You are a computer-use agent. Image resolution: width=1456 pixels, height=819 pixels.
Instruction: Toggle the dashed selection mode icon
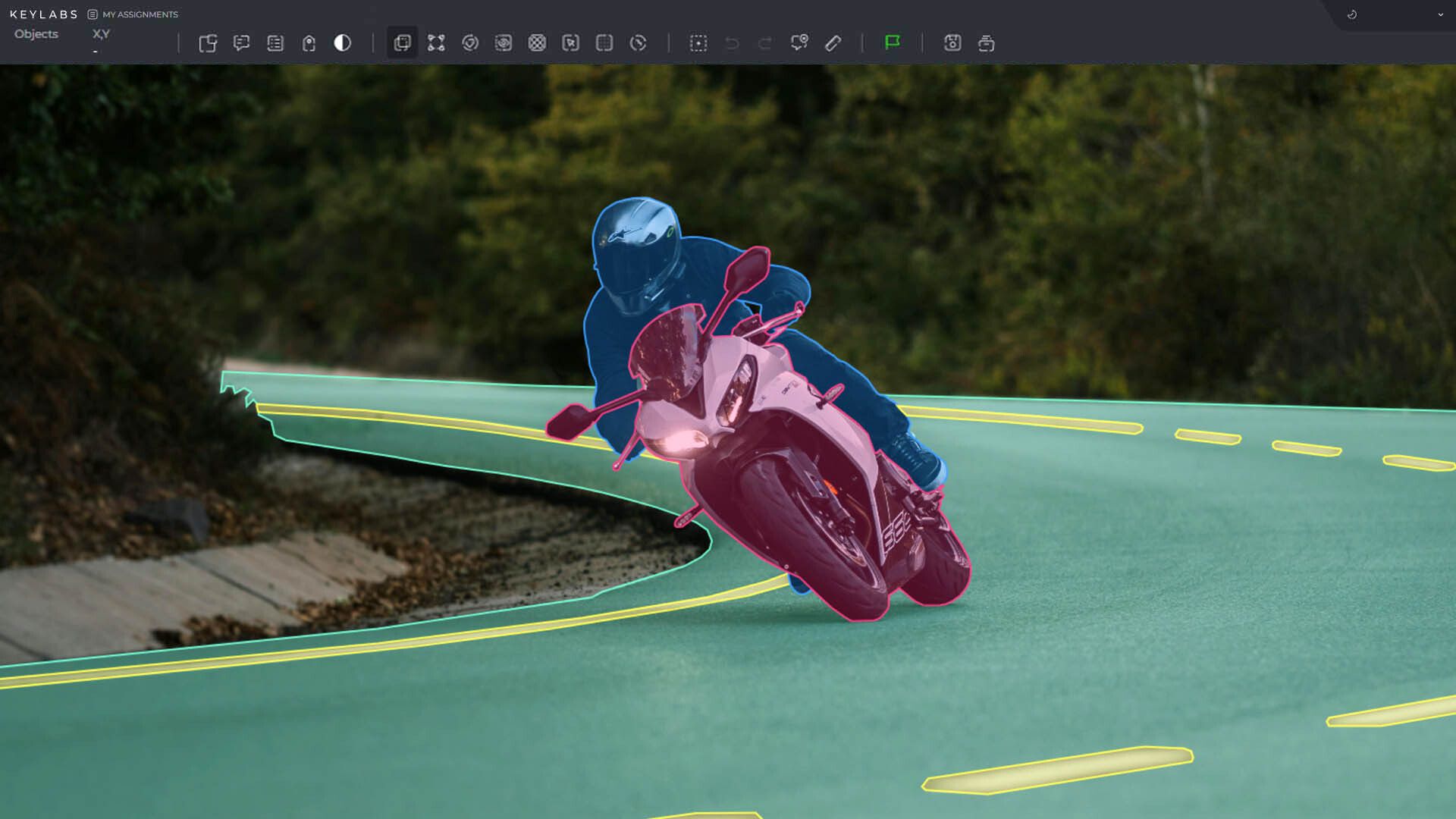pyautogui.click(x=698, y=43)
